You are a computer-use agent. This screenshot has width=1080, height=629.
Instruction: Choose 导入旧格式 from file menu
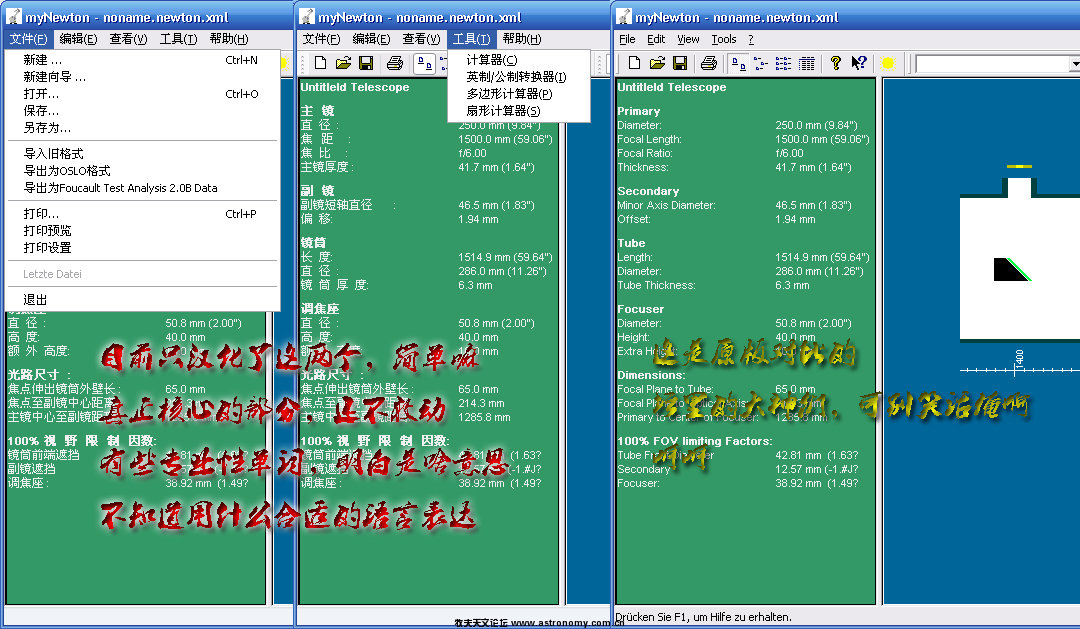pos(142,154)
